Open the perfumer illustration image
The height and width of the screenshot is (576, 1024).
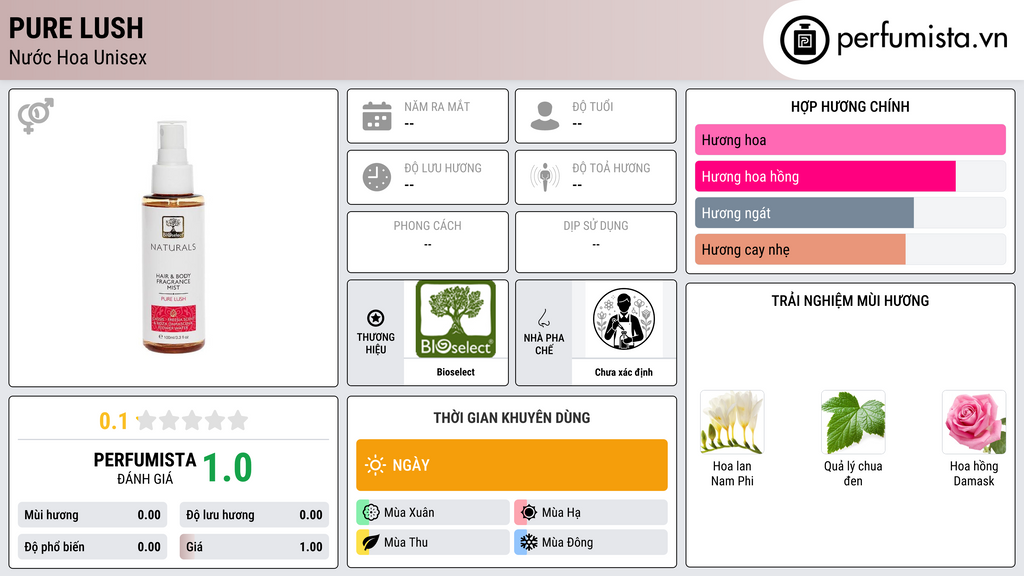coord(624,319)
